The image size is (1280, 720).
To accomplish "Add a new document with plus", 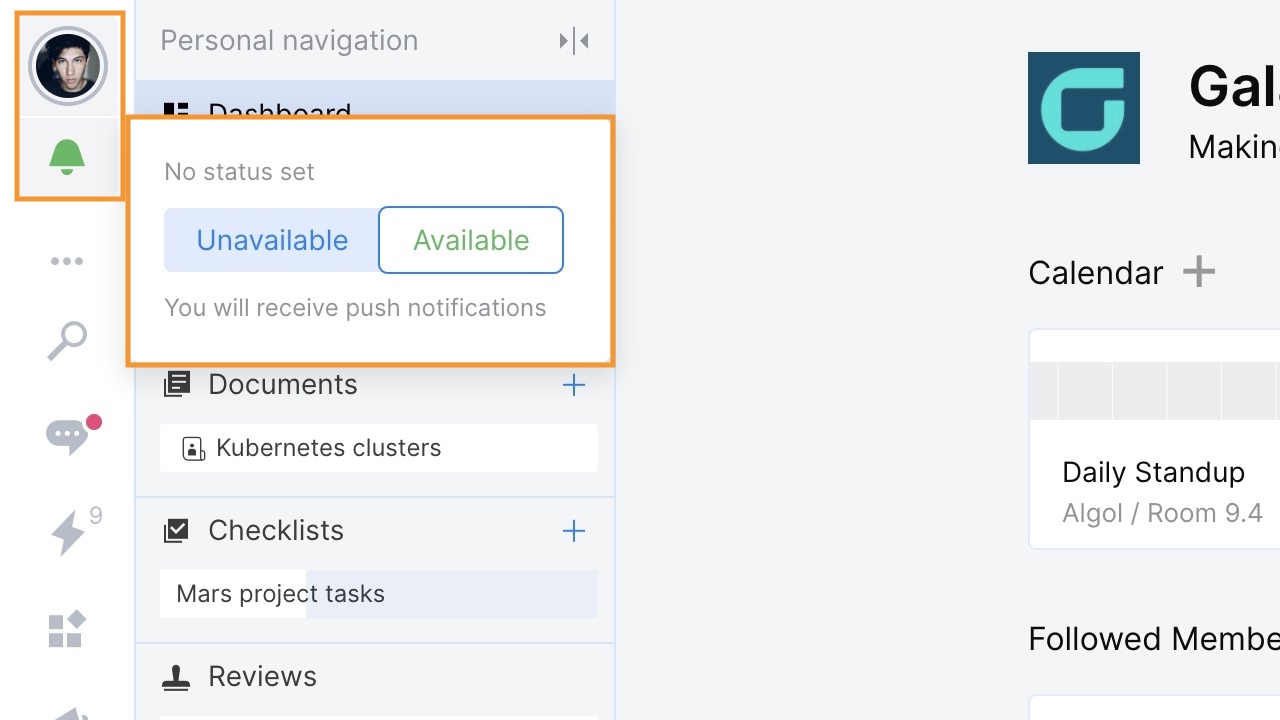I will coord(574,385).
